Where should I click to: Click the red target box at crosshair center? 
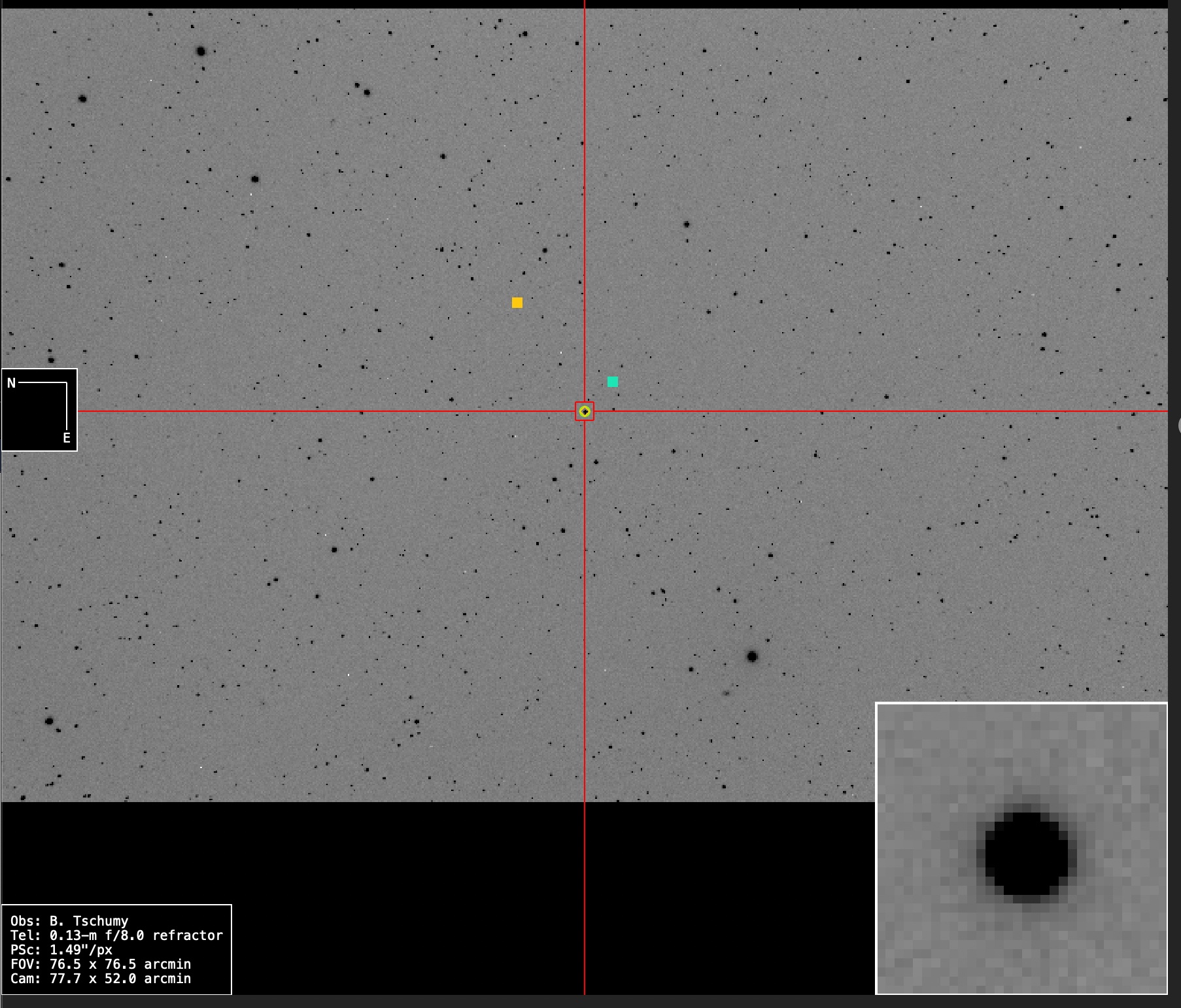coord(585,411)
